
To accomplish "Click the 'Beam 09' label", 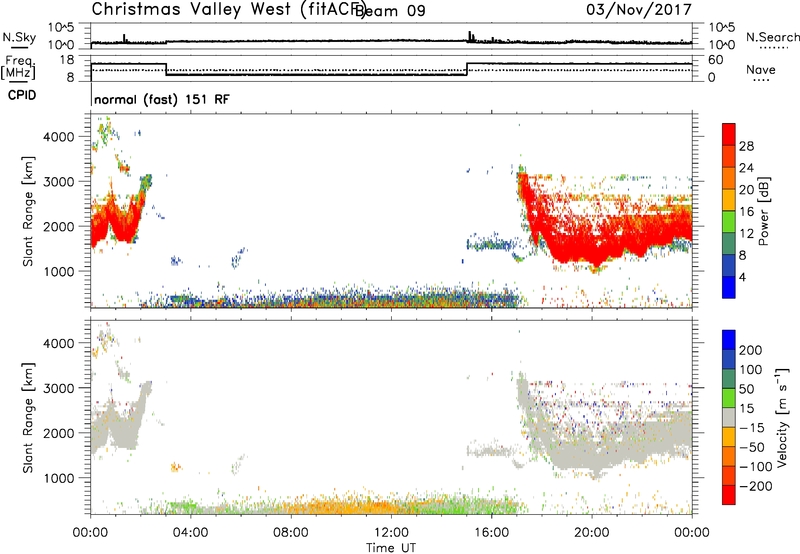I will [390, 11].
